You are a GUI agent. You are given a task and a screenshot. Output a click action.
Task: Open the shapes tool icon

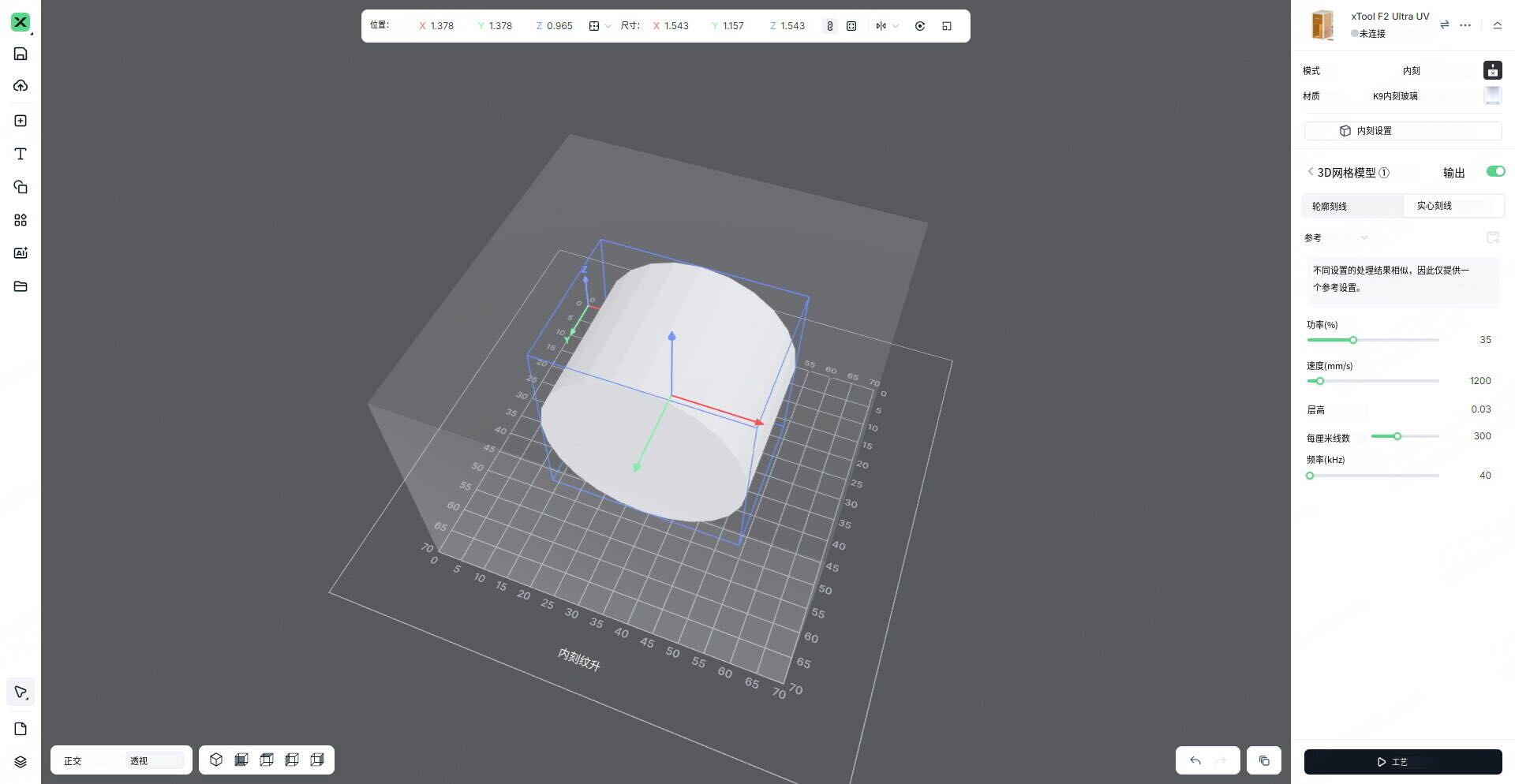21,187
